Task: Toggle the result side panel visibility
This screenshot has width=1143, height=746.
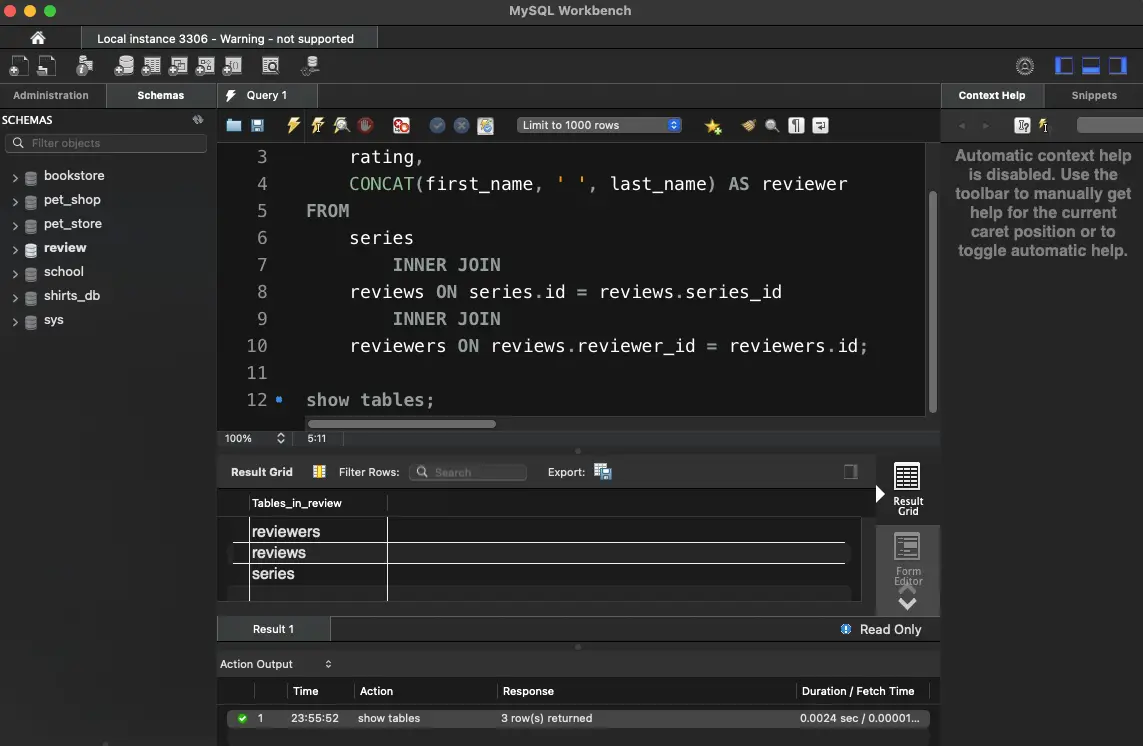Action: (x=850, y=472)
